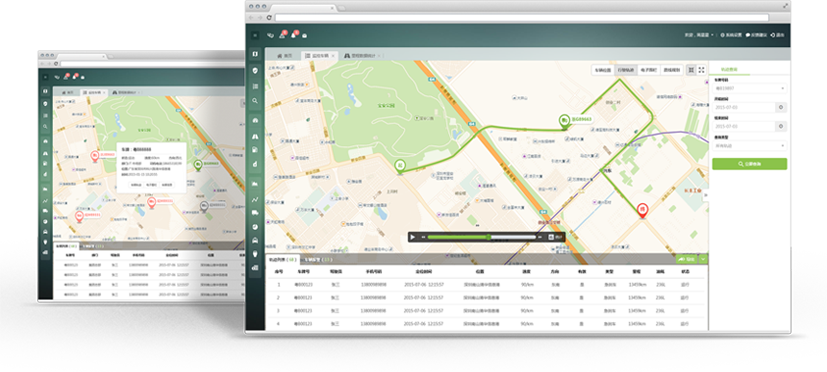Toggle the 电子围栏 map mode button
Image resolution: width=827 pixels, height=372 pixels.
coord(648,70)
